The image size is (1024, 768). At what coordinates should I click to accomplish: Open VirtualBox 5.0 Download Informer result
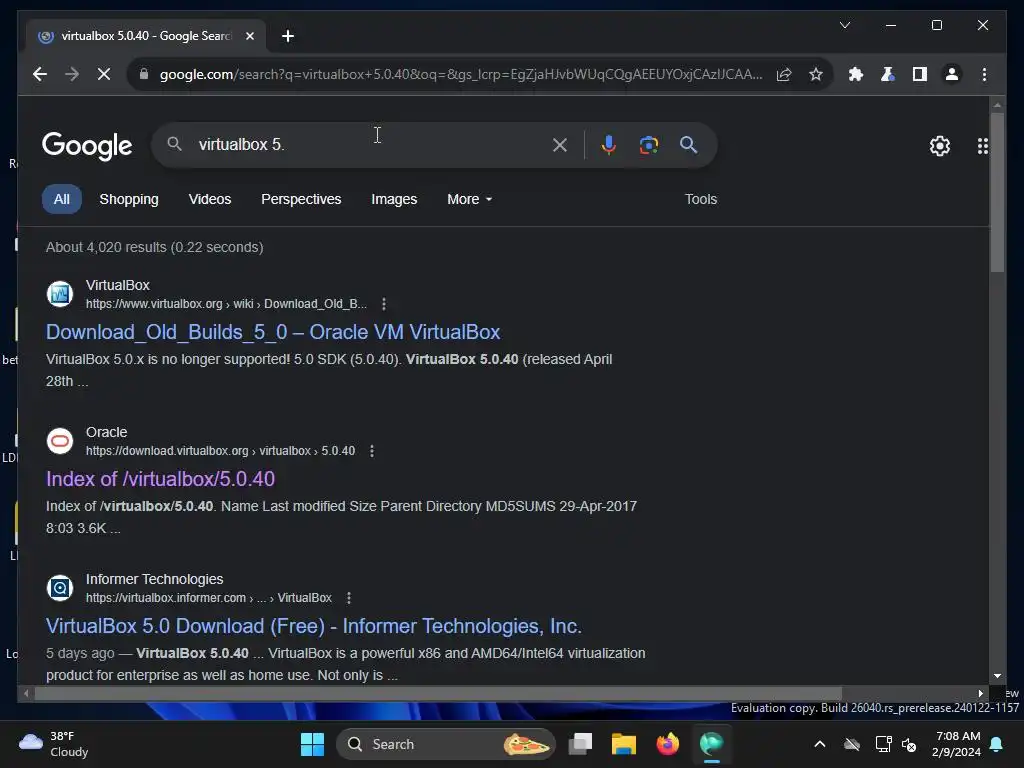point(313,626)
